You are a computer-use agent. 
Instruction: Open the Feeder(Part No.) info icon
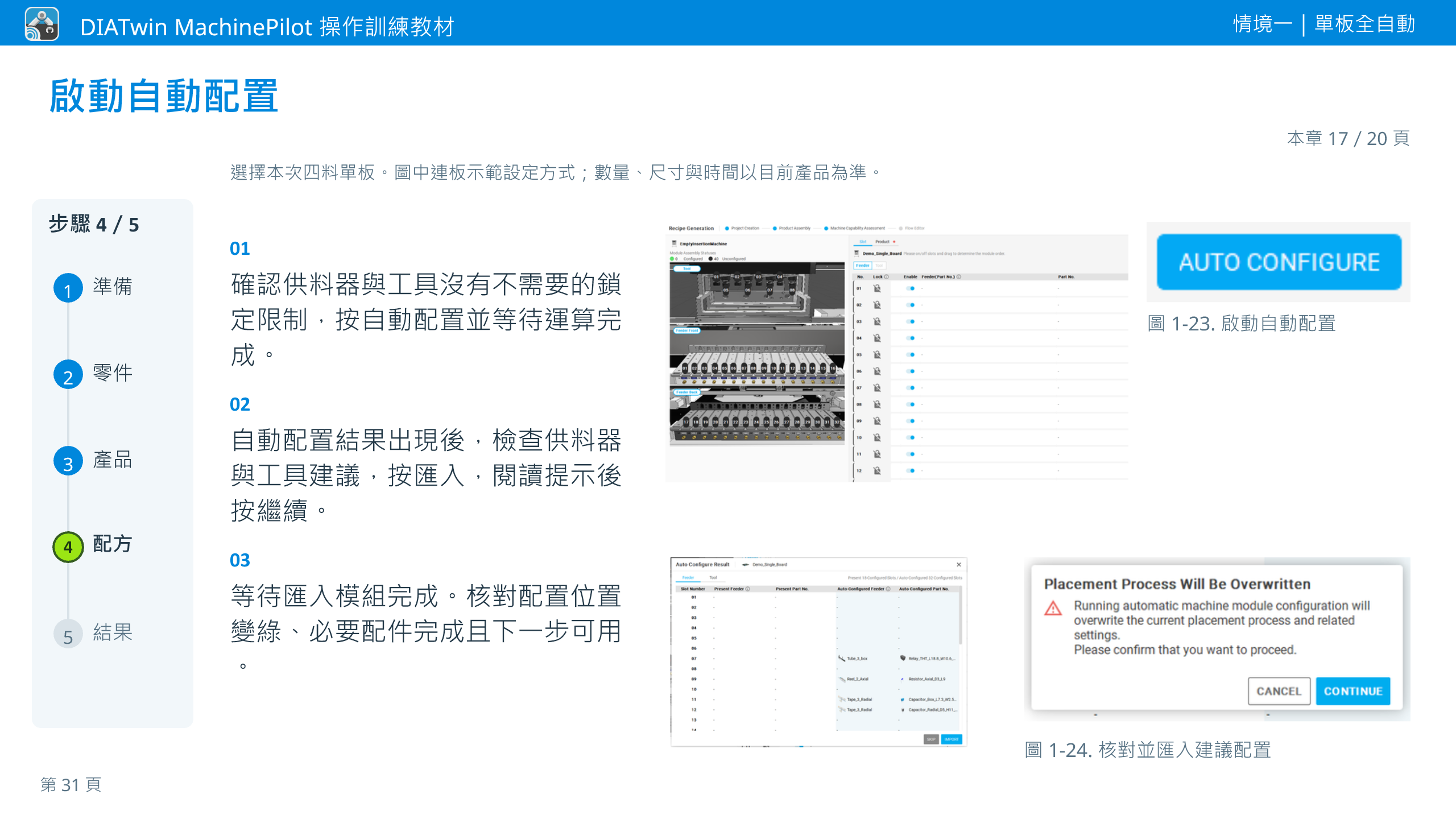(959, 277)
